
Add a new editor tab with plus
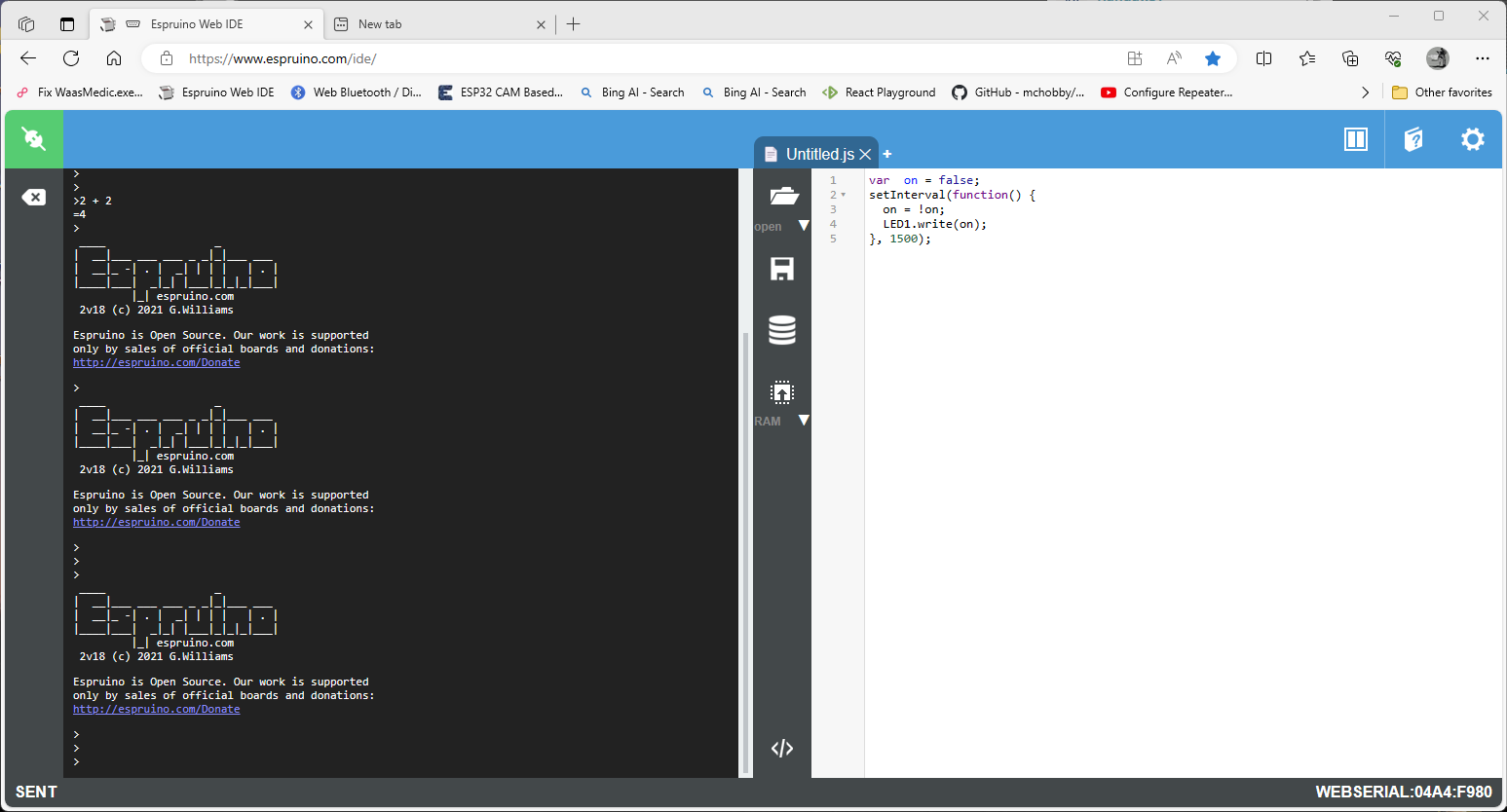coord(887,154)
